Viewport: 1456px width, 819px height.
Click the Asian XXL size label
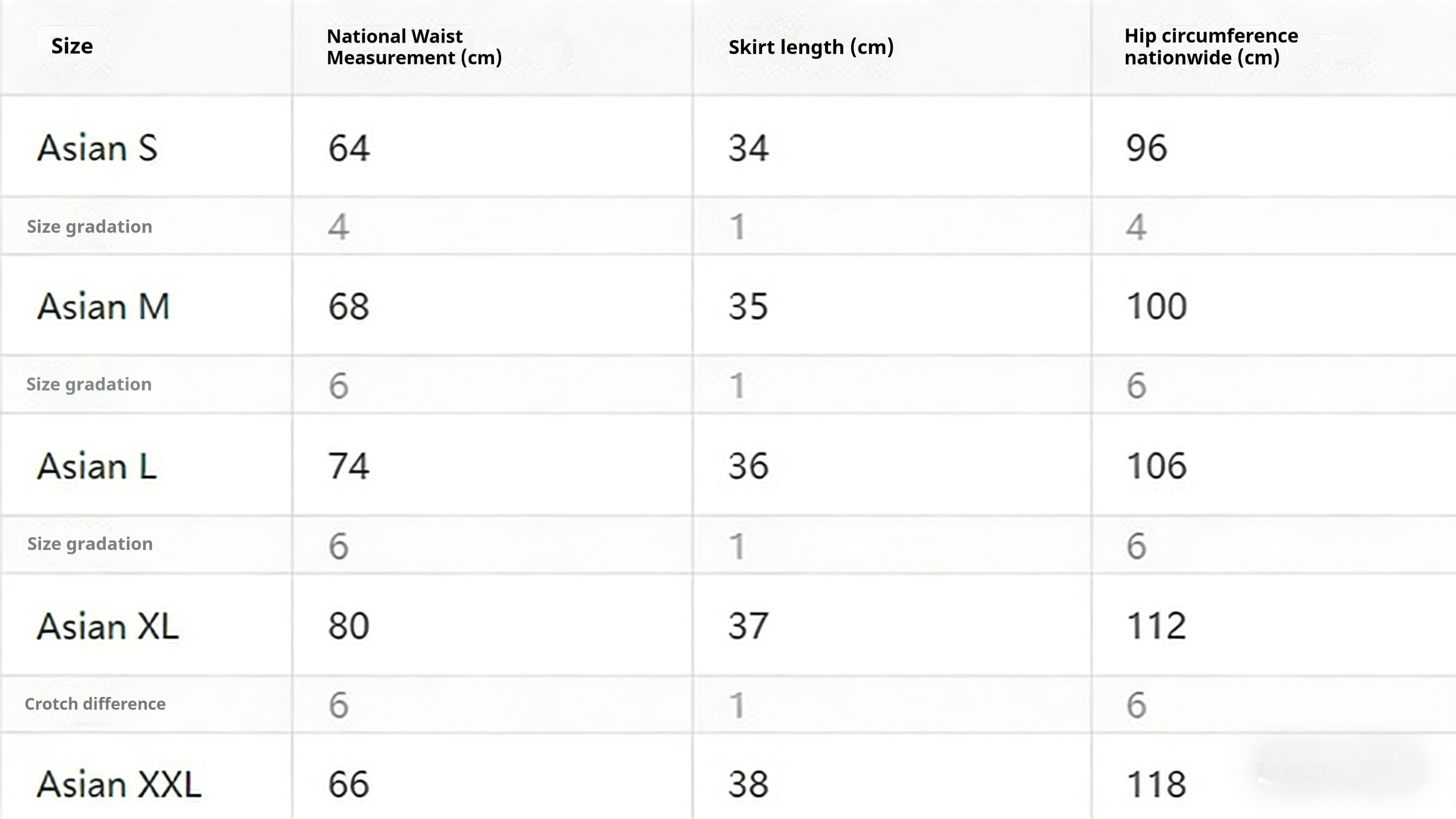pyautogui.click(x=119, y=785)
